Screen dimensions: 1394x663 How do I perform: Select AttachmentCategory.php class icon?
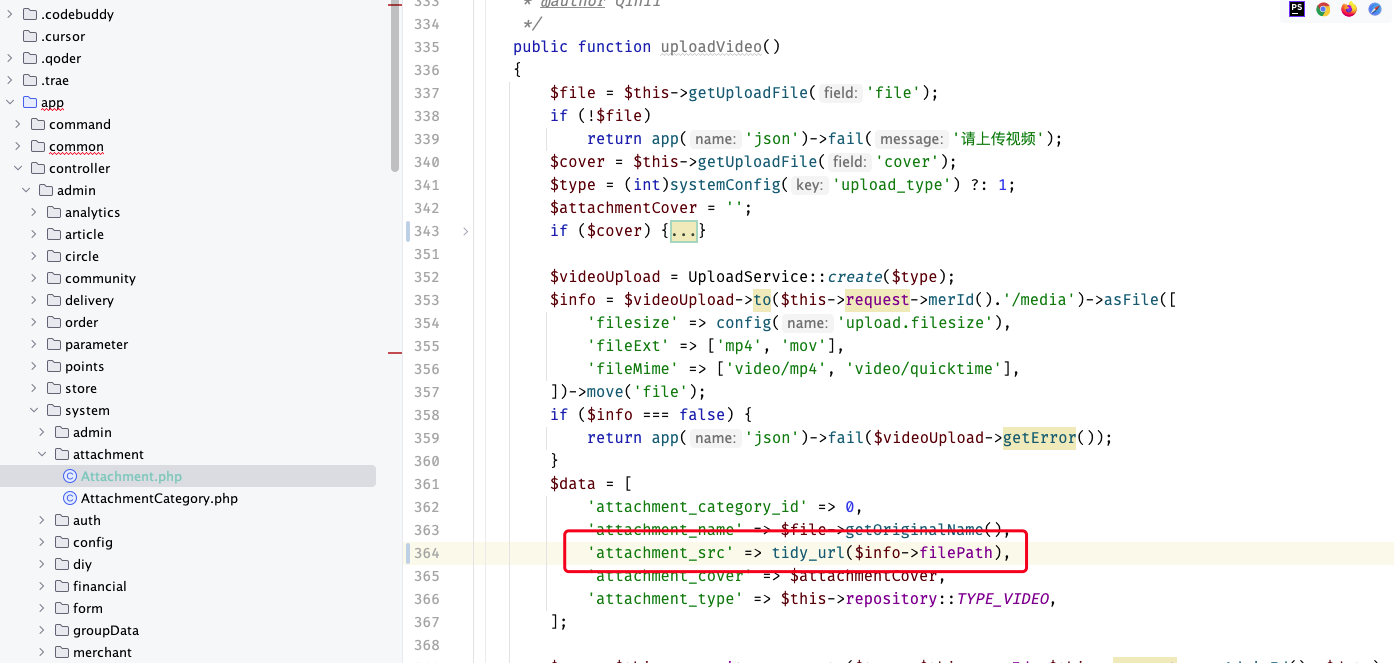[x=69, y=498]
